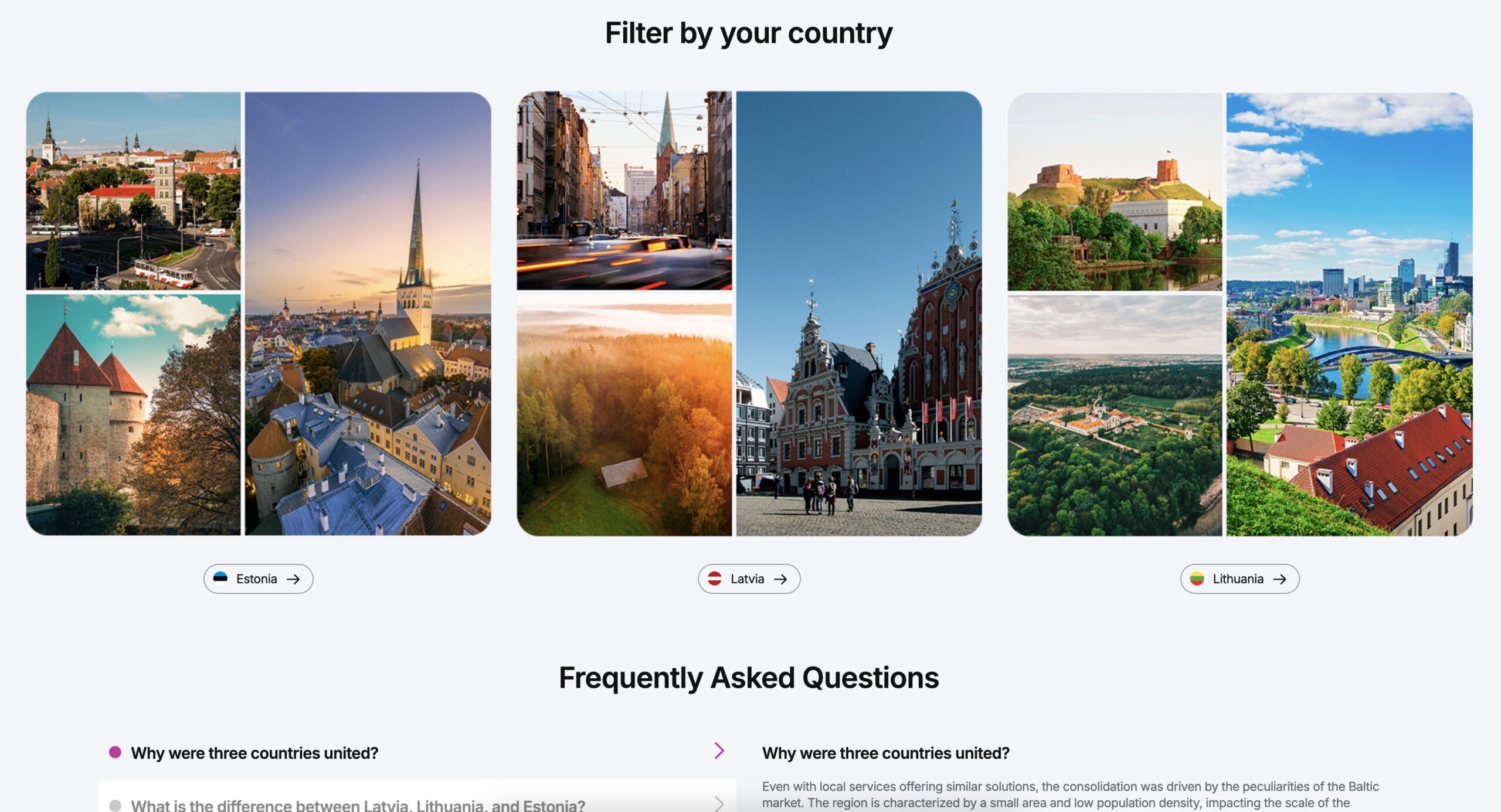Click the arrow icon beside Estonia
Image resolution: width=1501 pixels, height=812 pixels.
click(293, 579)
